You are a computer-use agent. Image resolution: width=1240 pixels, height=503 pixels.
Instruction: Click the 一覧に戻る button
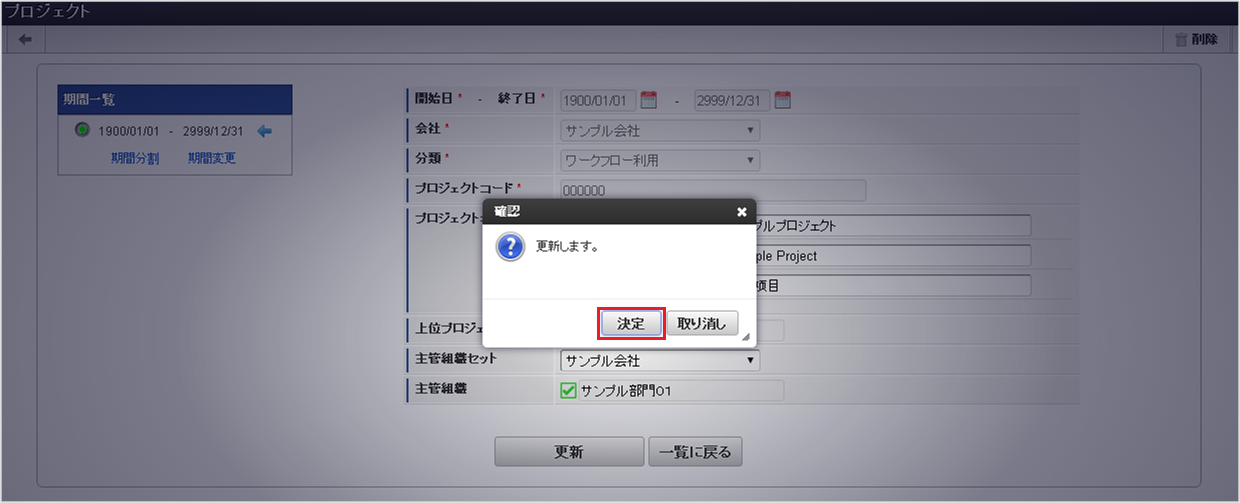695,452
